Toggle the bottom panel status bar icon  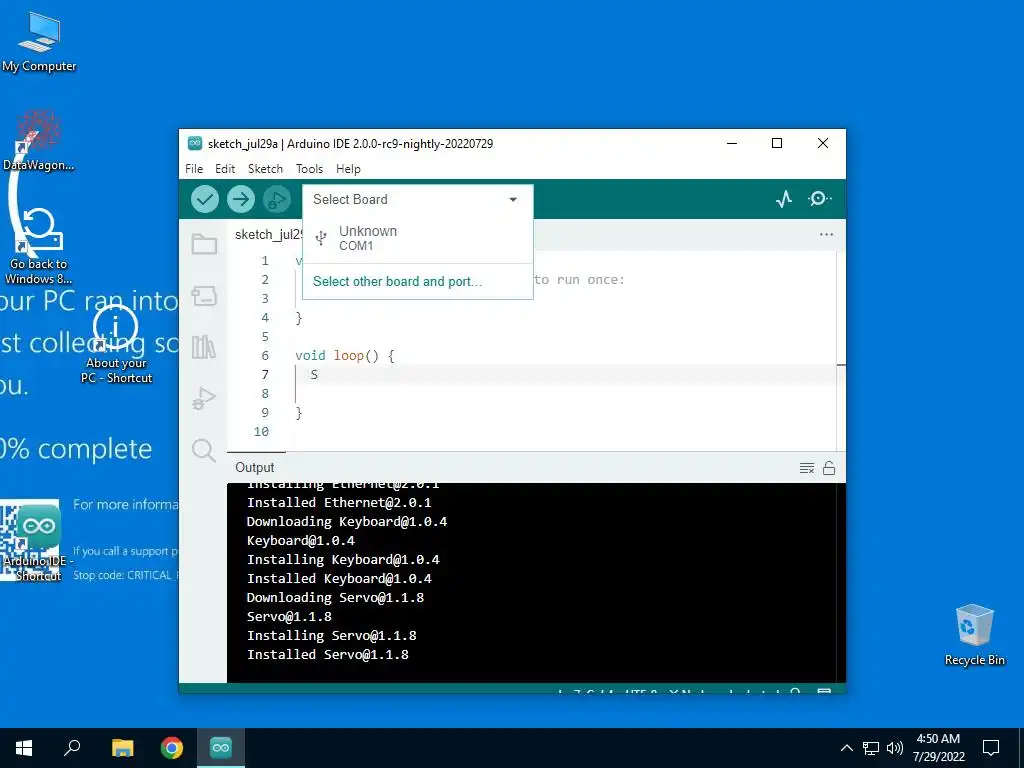pos(824,690)
